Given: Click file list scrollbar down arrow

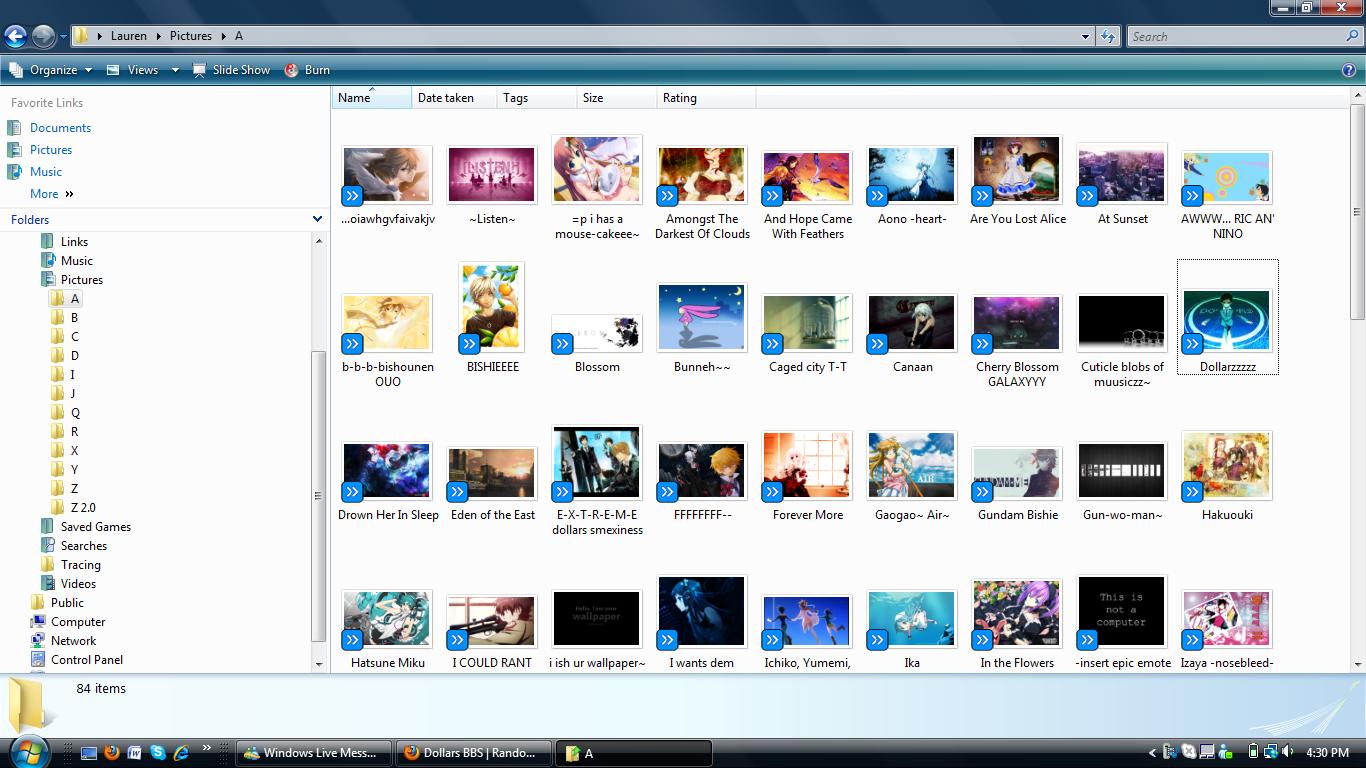Looking at the screenshot, I should pos(1357,664).
